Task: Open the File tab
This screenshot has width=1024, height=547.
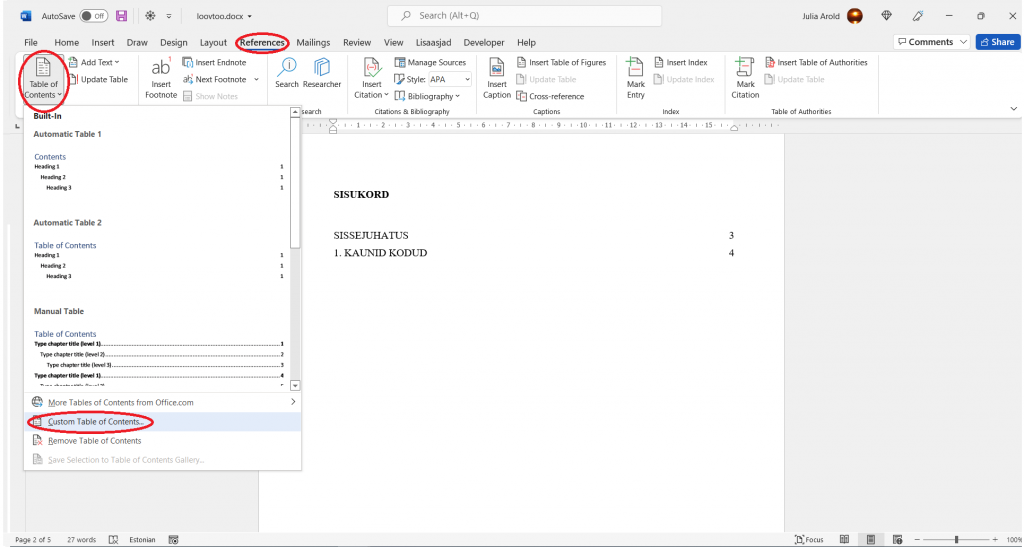Action: click(31, 42)
